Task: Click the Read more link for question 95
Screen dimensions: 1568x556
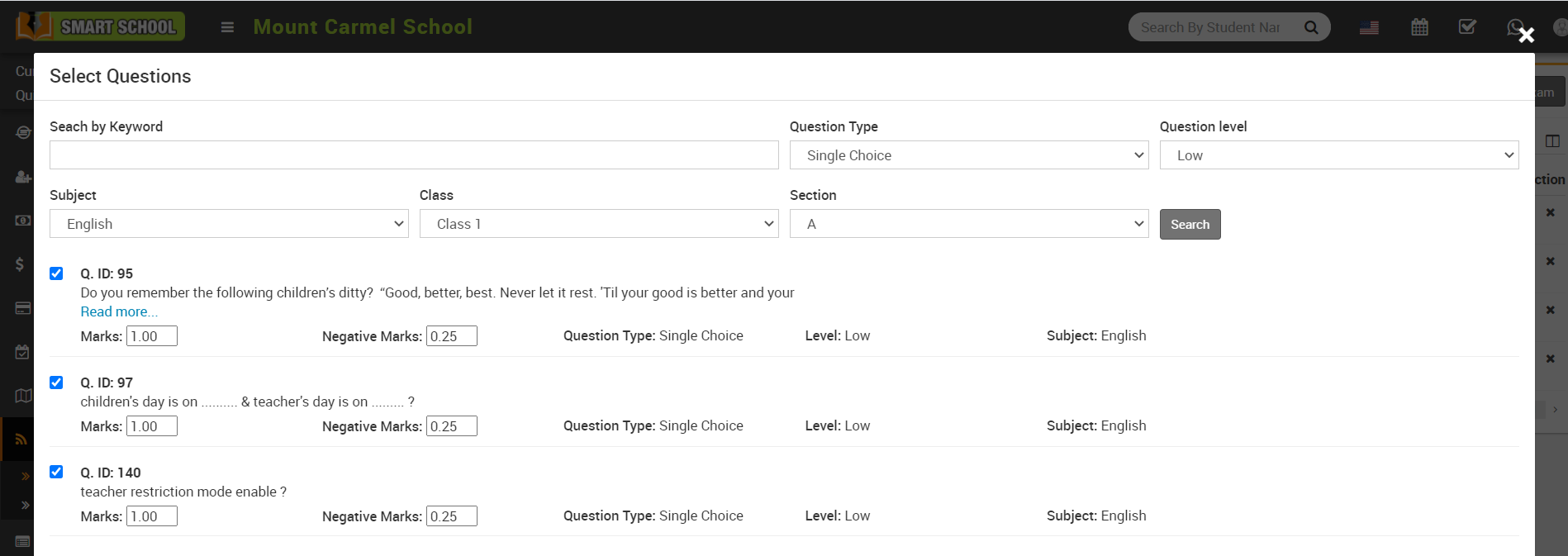Action: point(119,311)
